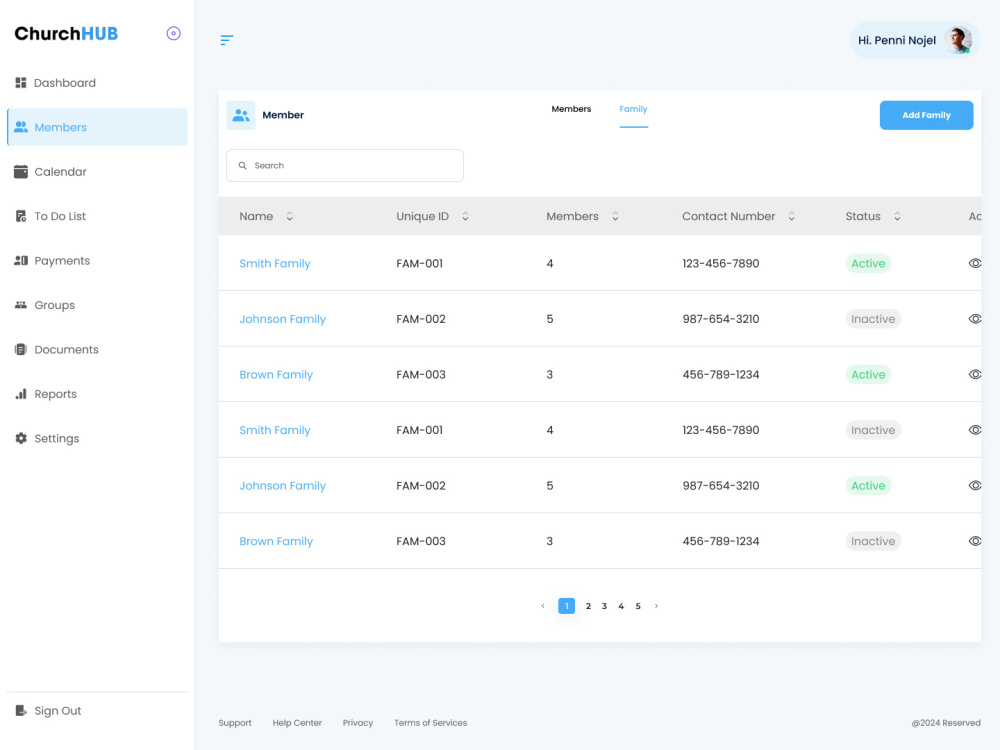The height and width of the screenshot is (750, 1000).
Task: Click the magnifier icon in search box
Action: [x=243, y=166]
